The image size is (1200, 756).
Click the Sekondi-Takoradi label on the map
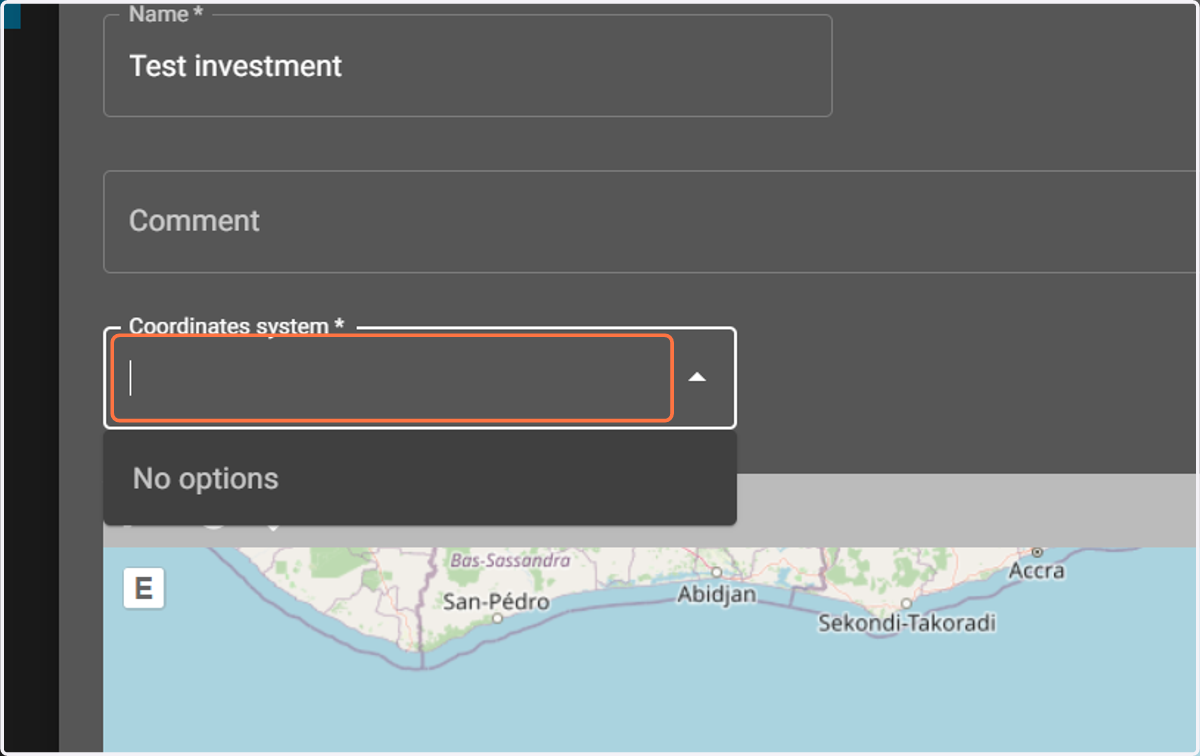907,624
